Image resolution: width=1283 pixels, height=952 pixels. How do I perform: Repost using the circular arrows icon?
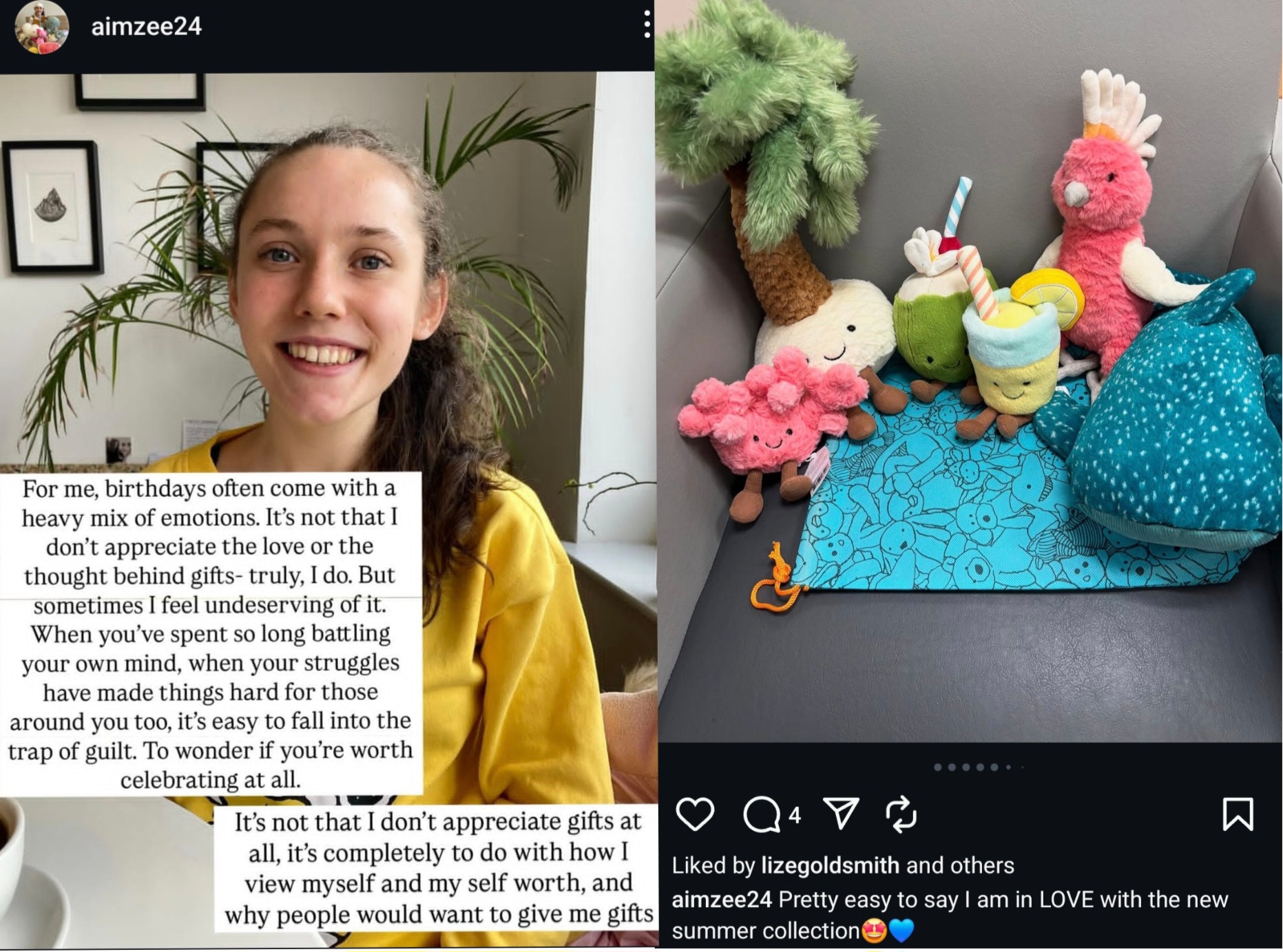[901, 814]
